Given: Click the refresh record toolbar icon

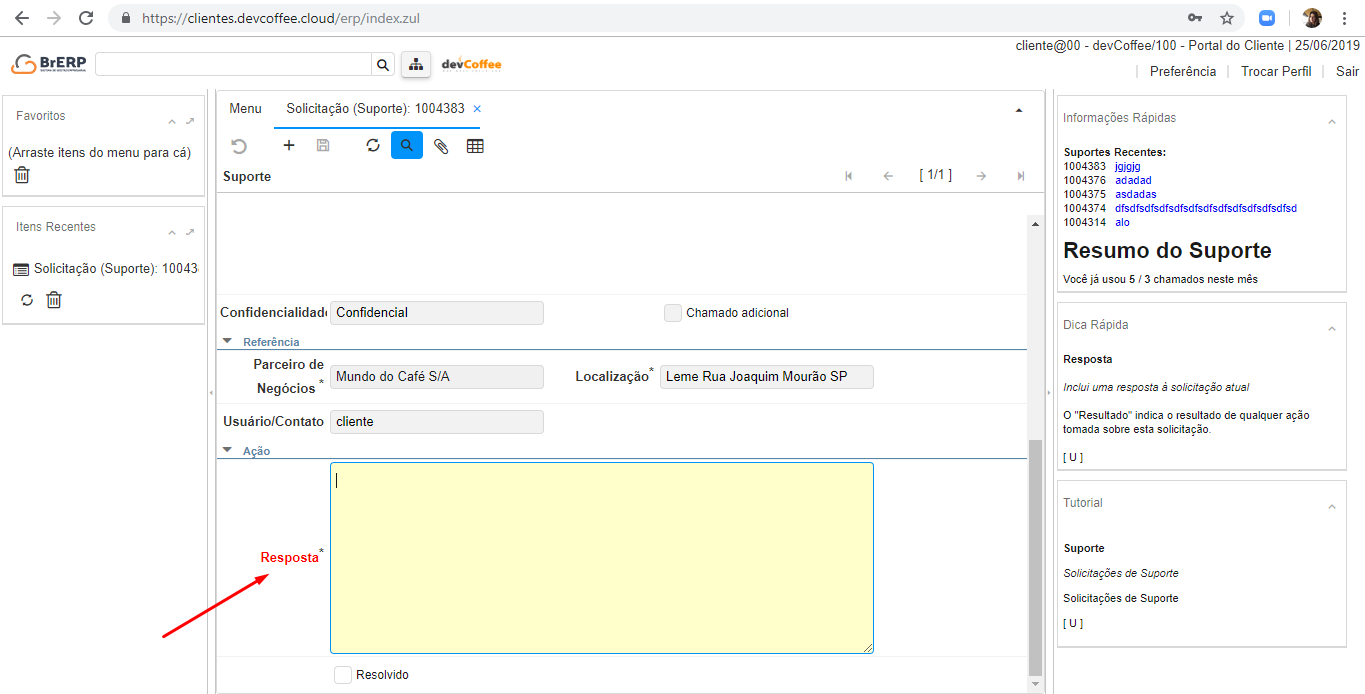Looking at the screenshot, I should pyautogui.click(x=373, y=146).
